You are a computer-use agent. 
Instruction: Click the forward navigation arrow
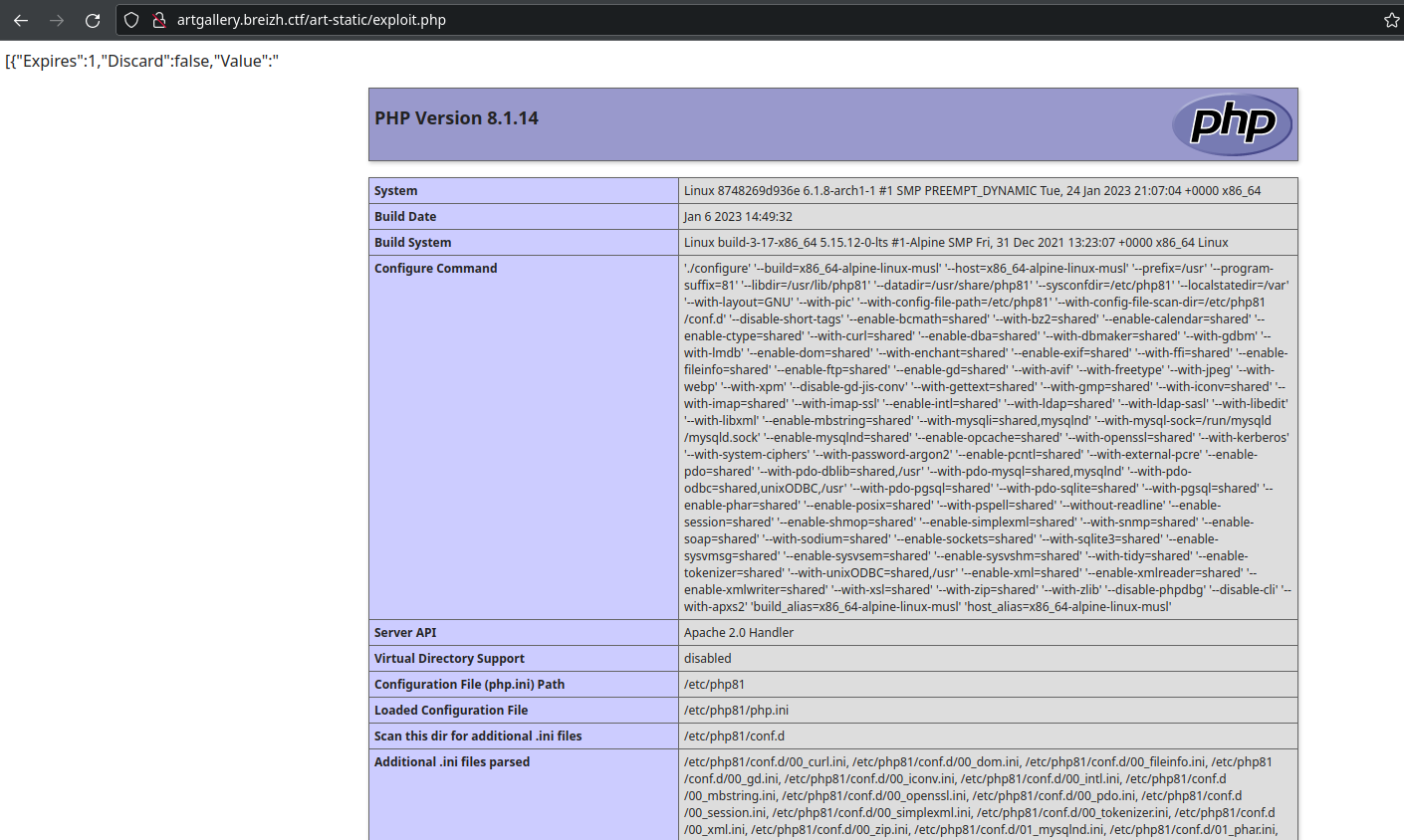[x=57, y=18]
